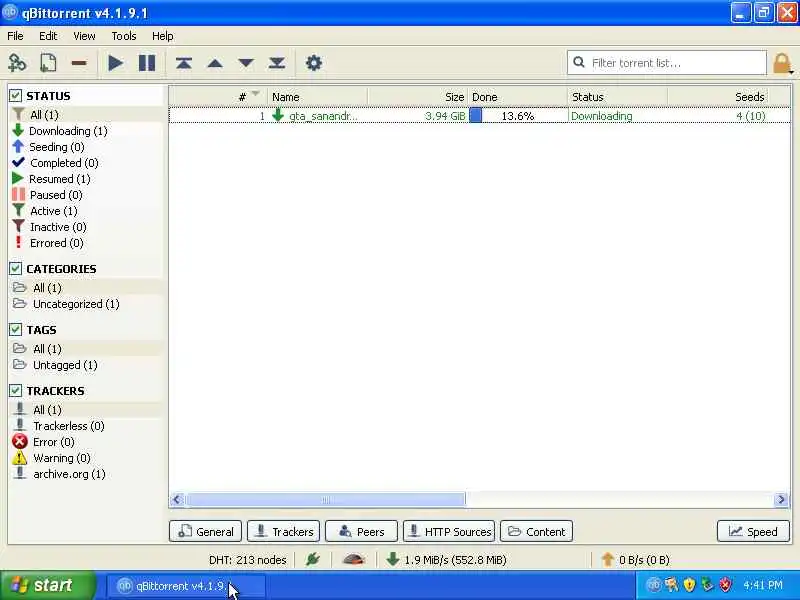This screenshot has height=600, width=800.
Task: Click the Delete torrent minus icon
Action: click(x=79, y=63)
